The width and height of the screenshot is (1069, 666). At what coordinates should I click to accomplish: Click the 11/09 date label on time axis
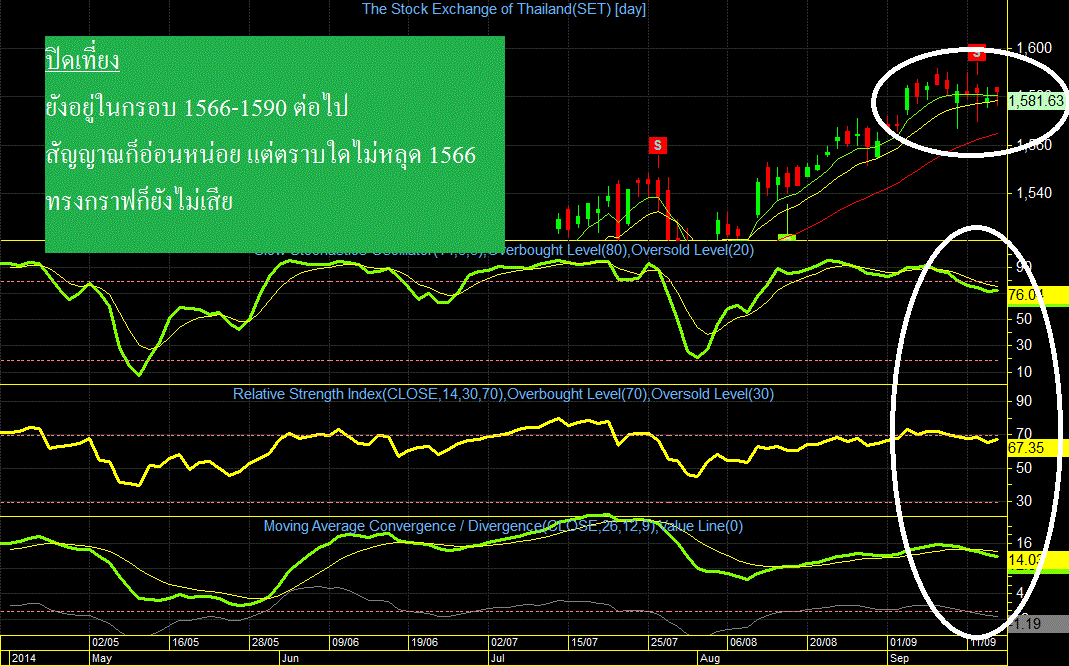[983, 642]
